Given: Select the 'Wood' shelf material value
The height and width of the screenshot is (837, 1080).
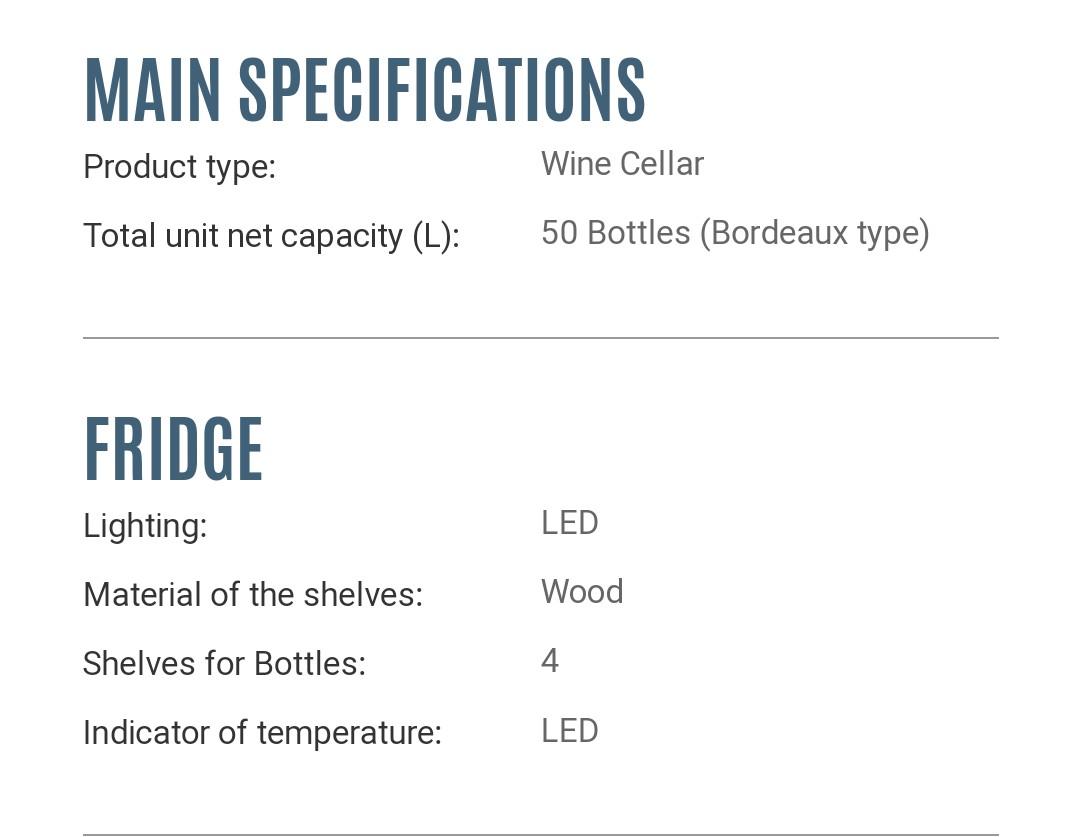Looking at the screenshot, I should click(x=582, y=592).
